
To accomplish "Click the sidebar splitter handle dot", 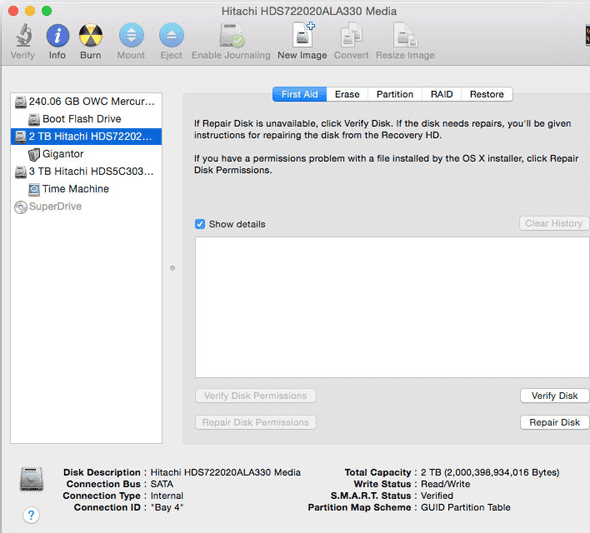I will 172,268.
